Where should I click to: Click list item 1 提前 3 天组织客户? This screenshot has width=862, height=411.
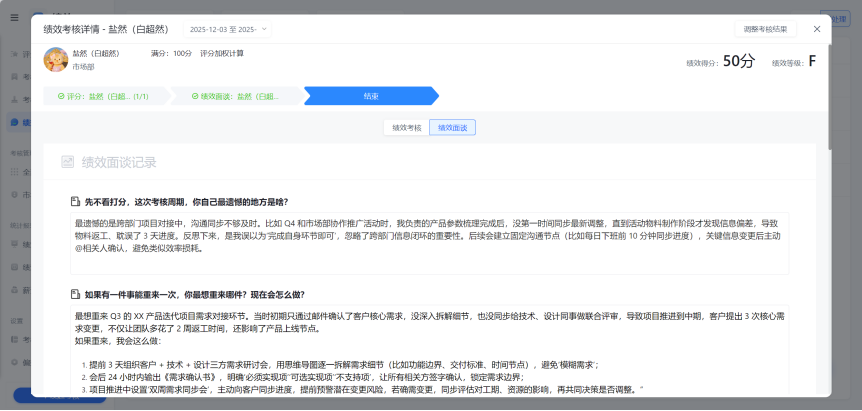click(344, 365)
